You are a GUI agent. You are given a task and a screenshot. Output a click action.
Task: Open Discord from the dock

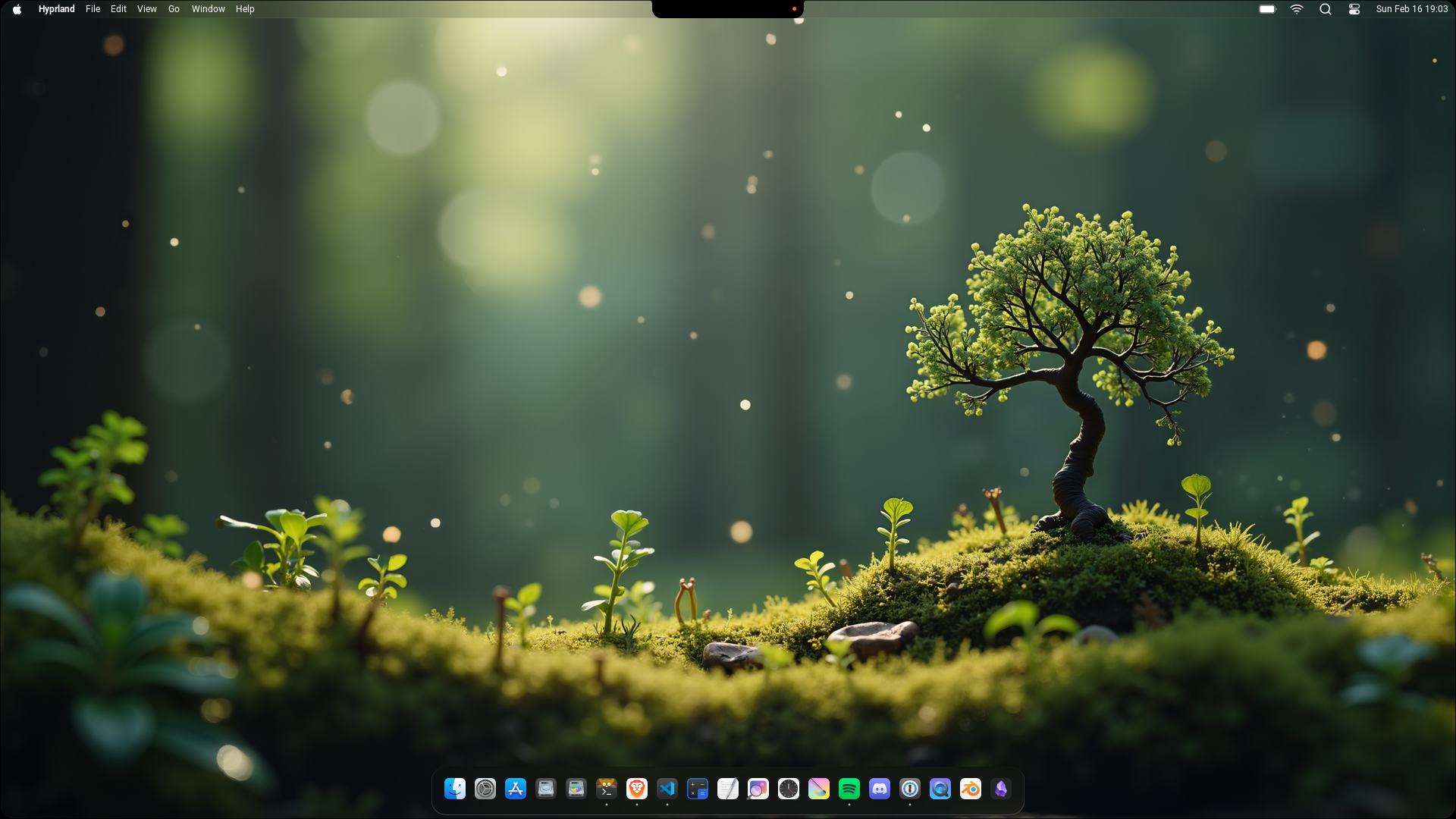tap(880, 789)
